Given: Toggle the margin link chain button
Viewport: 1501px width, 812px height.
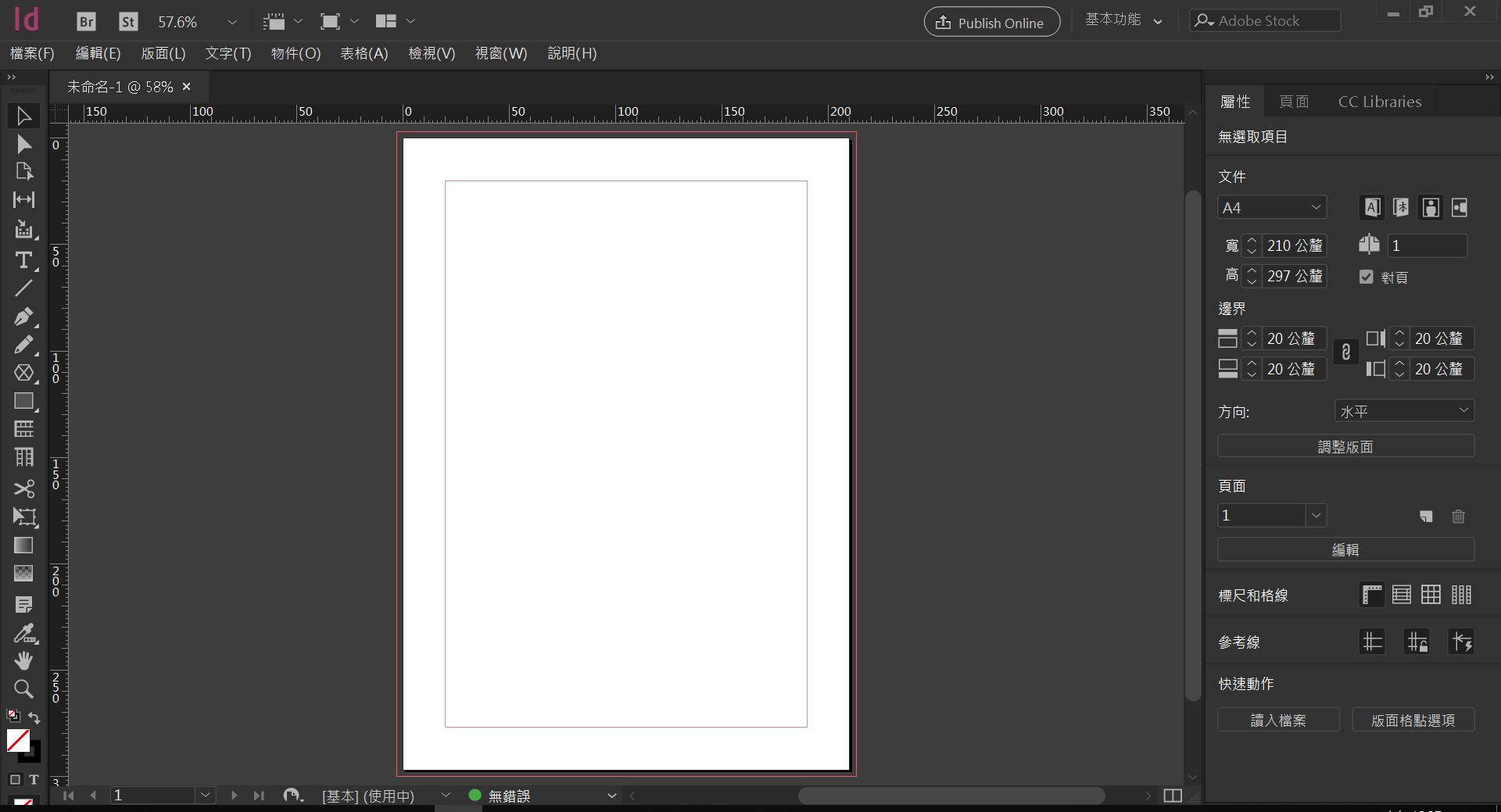Looking at the screenshot, I should point(1345,352).
